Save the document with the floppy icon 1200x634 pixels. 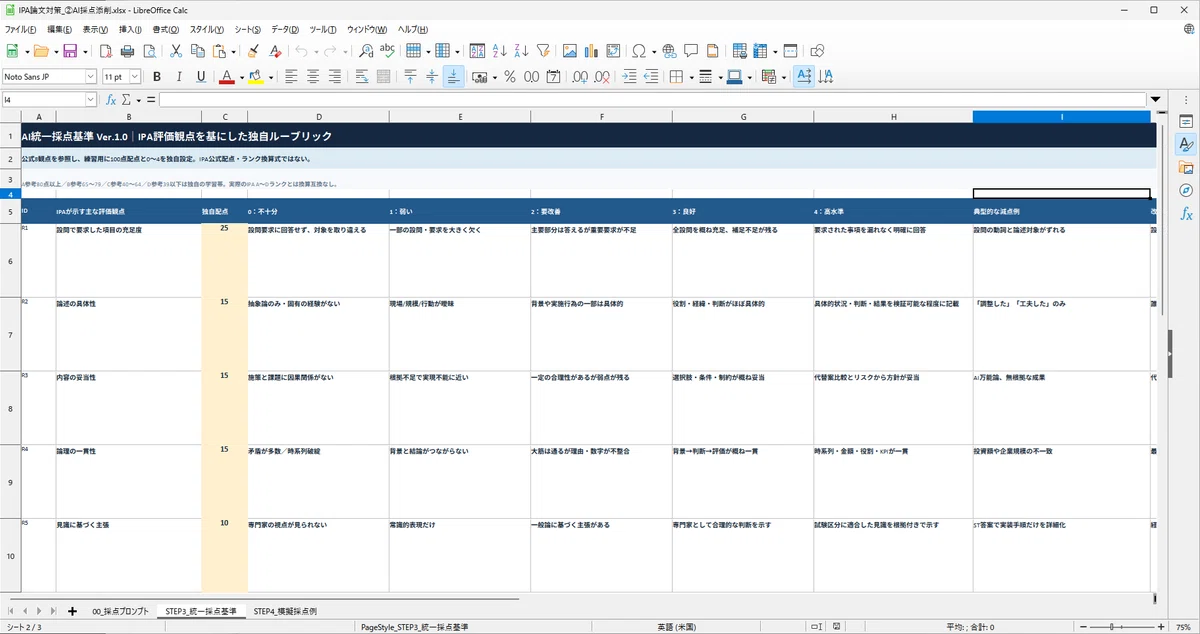point(70,51)
